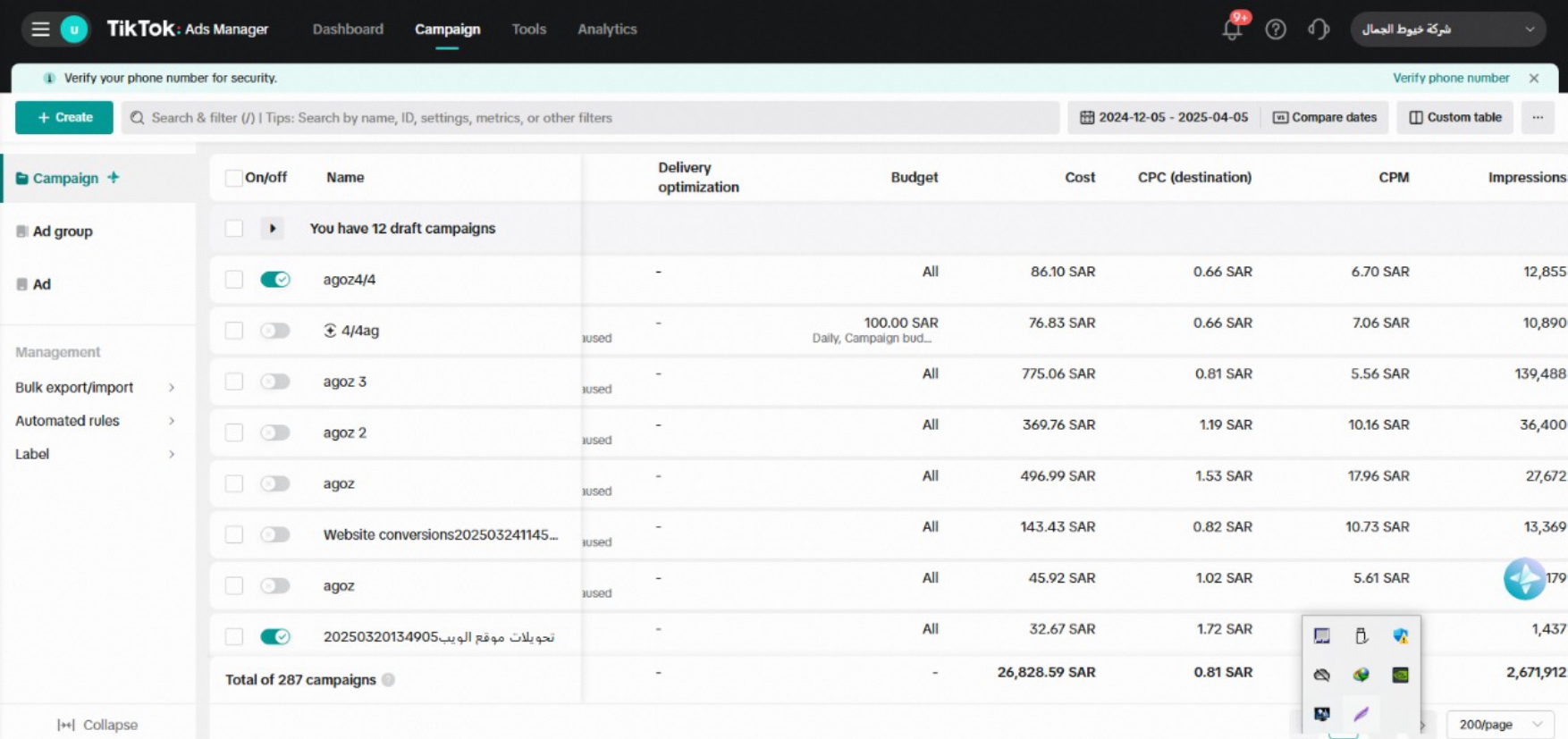Click the more options ellipsis button
This screenshot has height=739, width=1568.
(1538, 117)
